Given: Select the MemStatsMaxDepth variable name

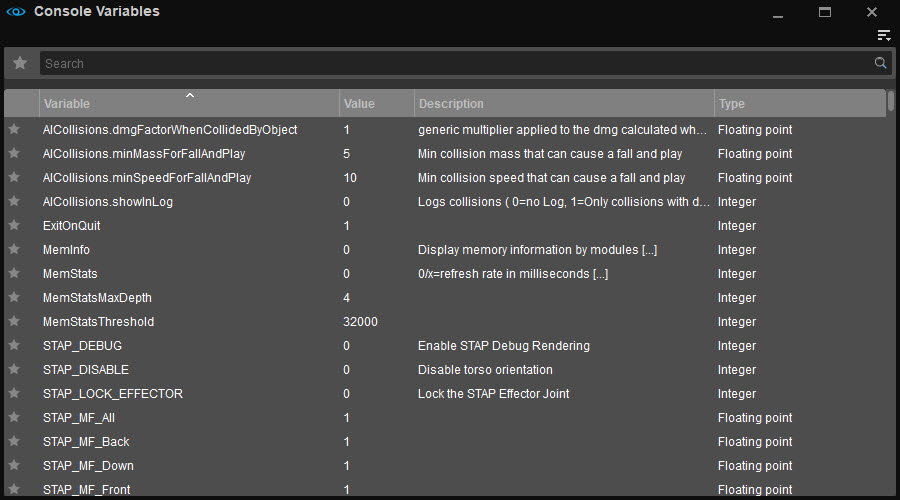Looking at the screenshot, I should [x=98, y=298].
